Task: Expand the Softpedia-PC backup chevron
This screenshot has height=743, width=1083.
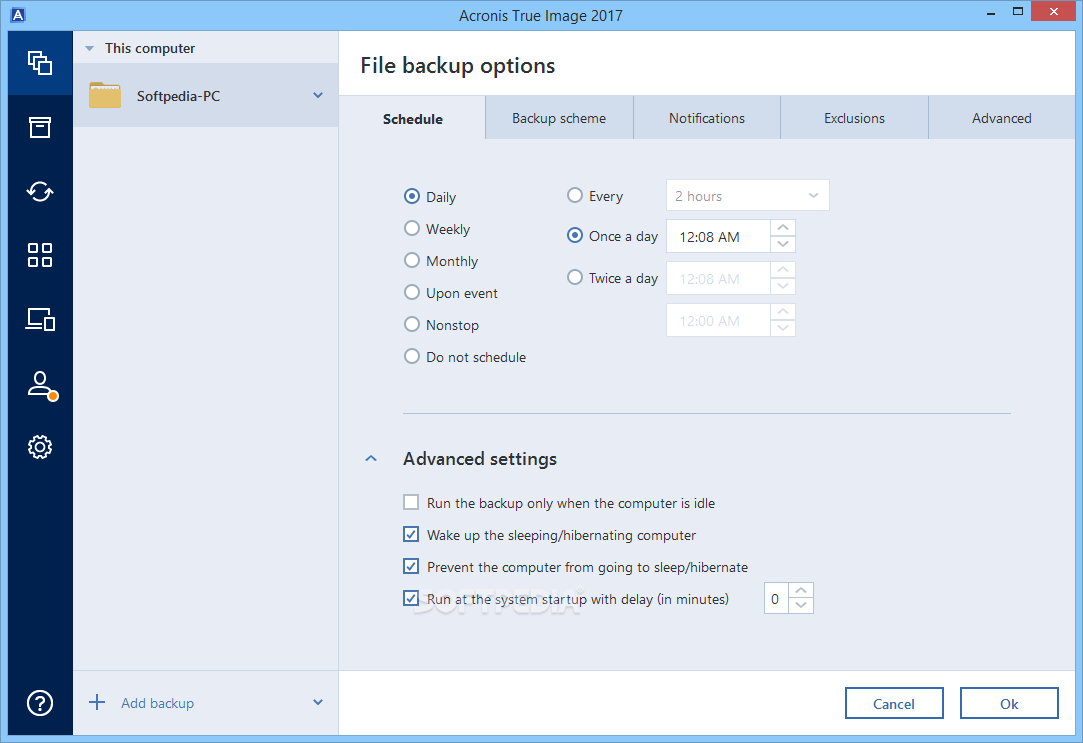Action: (318, 95)
